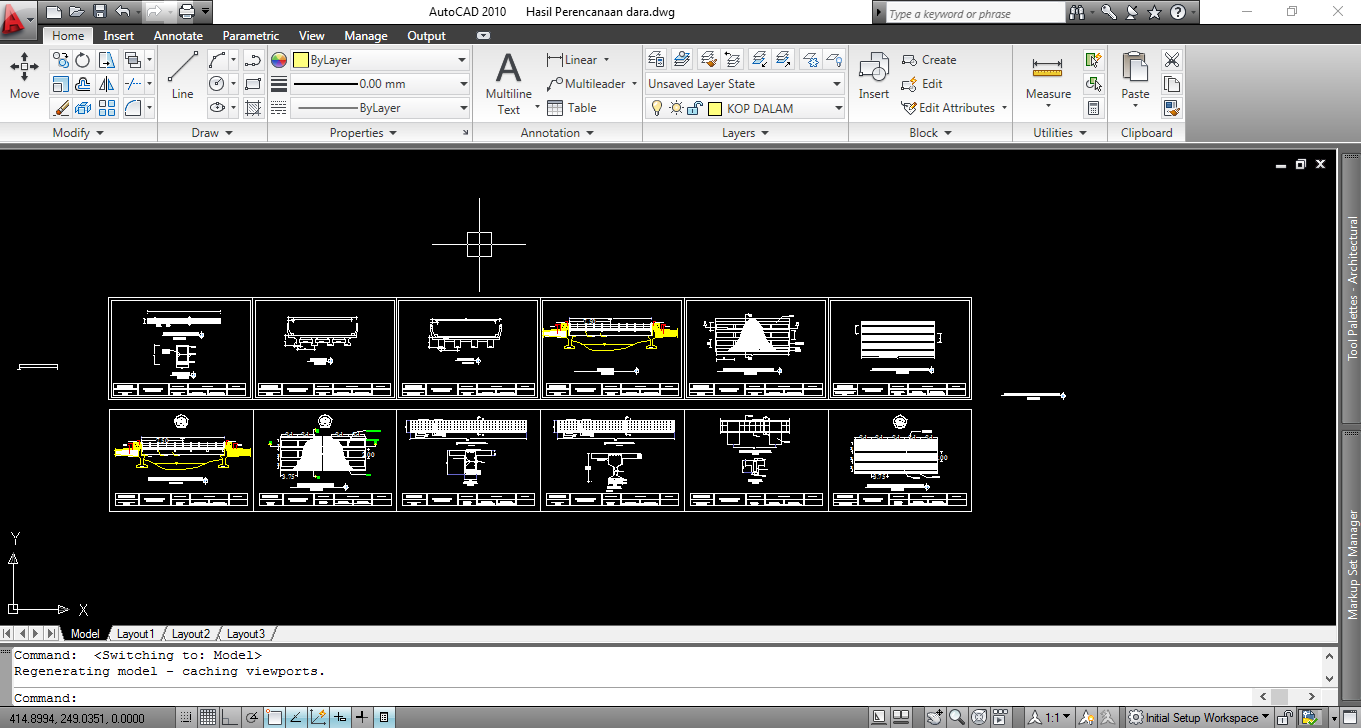Toggle the lock on the KOP DALAM layer
The image size is (1361, 728).
[694, 107]
